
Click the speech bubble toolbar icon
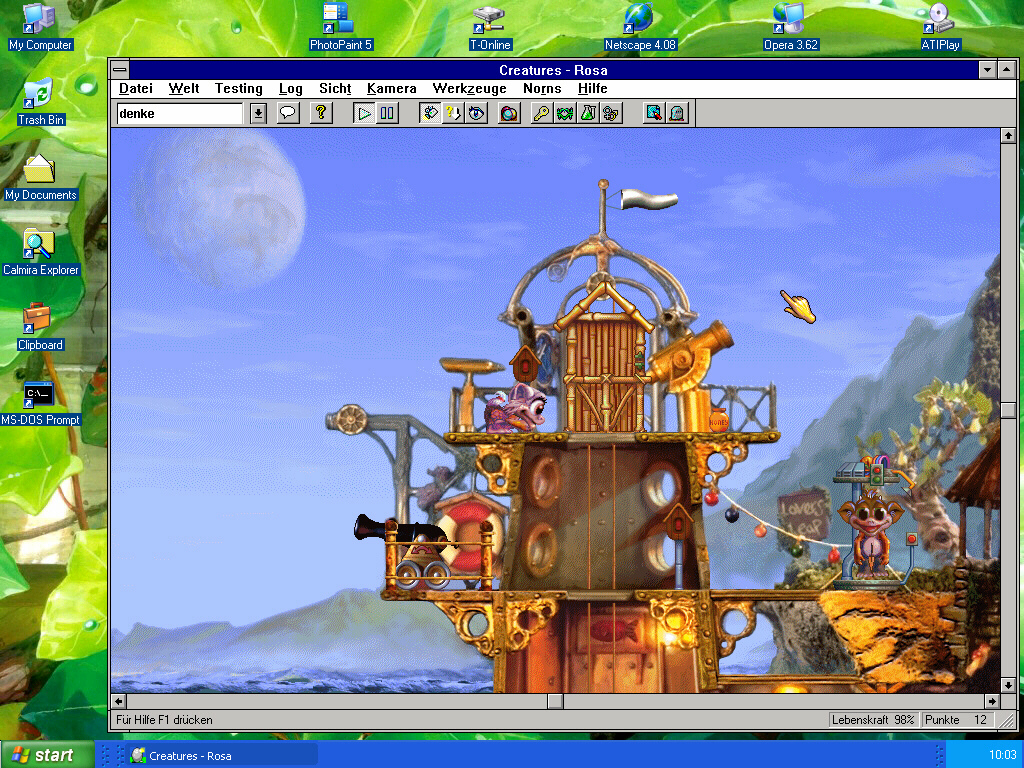click(288, 113)
